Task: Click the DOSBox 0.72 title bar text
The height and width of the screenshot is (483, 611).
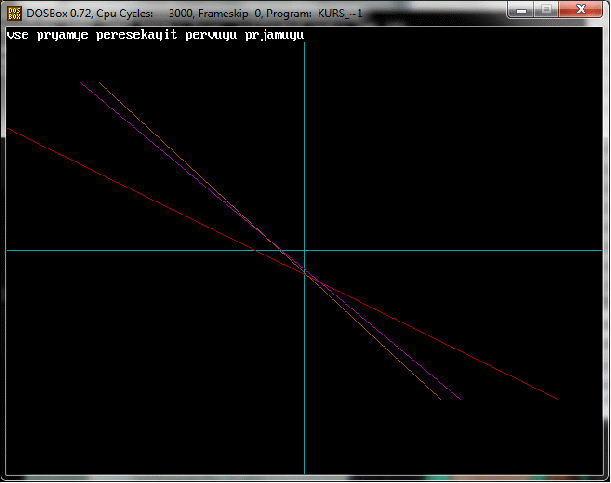Action: 194,13
